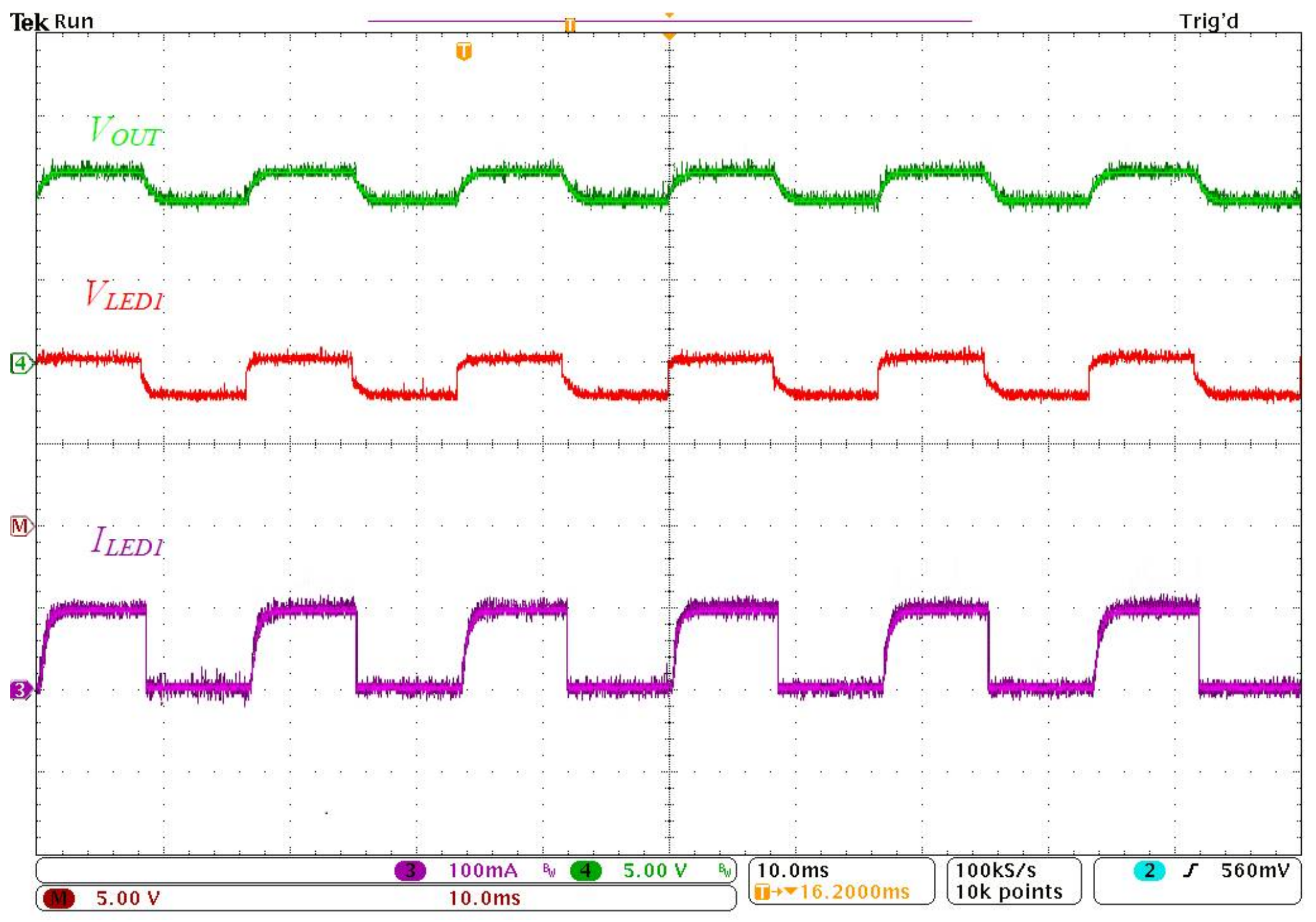Click the green VOUT waveform label

pos(125,131)
